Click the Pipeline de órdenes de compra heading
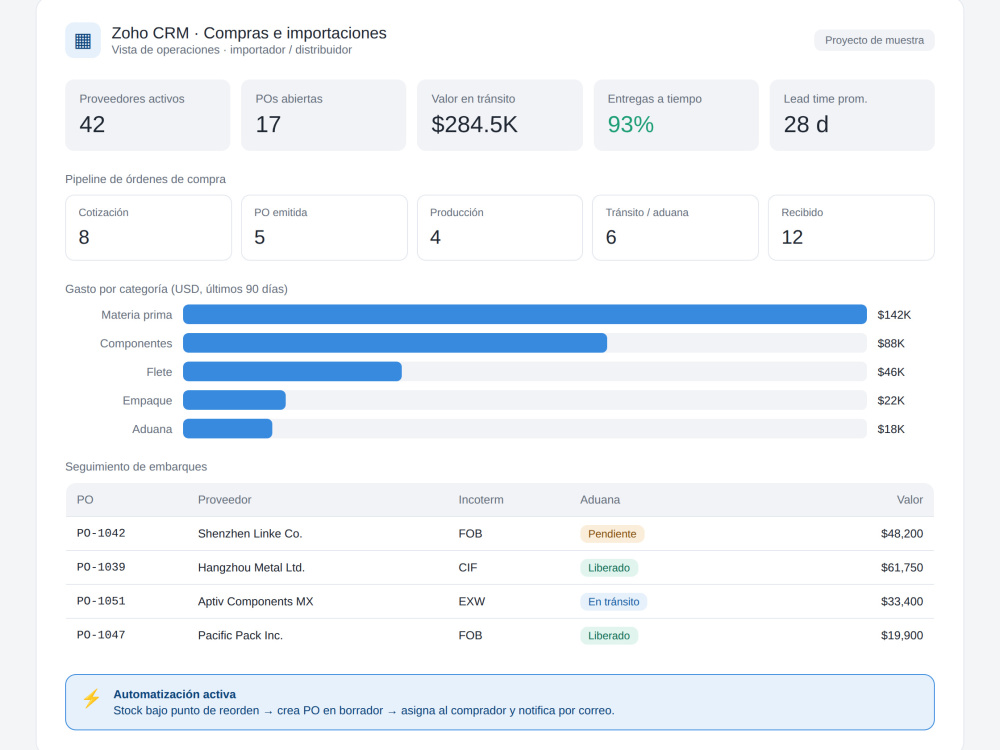 tap(145, 179)
